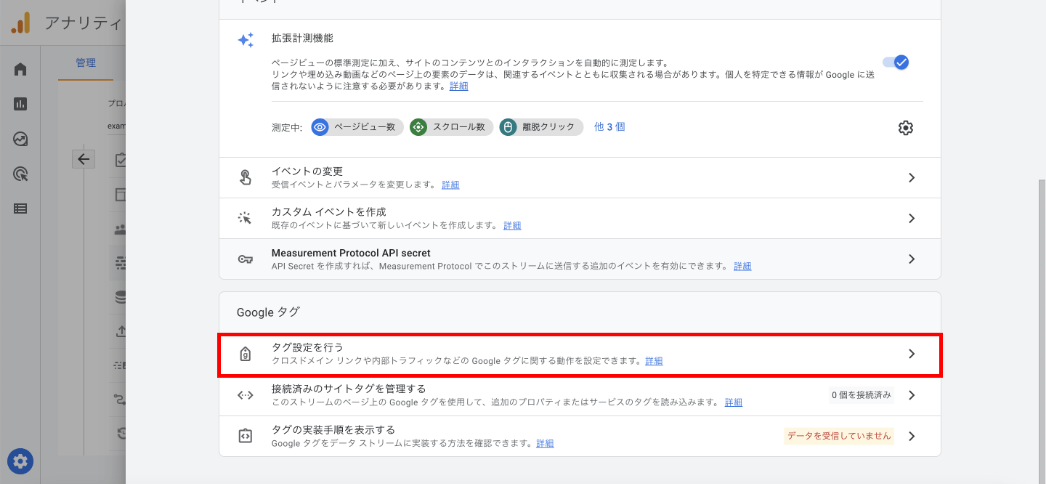The height and width of the screenshot is (484, 1046).
Task: Click the Google Analytics logo
Action: click(20, 24)
